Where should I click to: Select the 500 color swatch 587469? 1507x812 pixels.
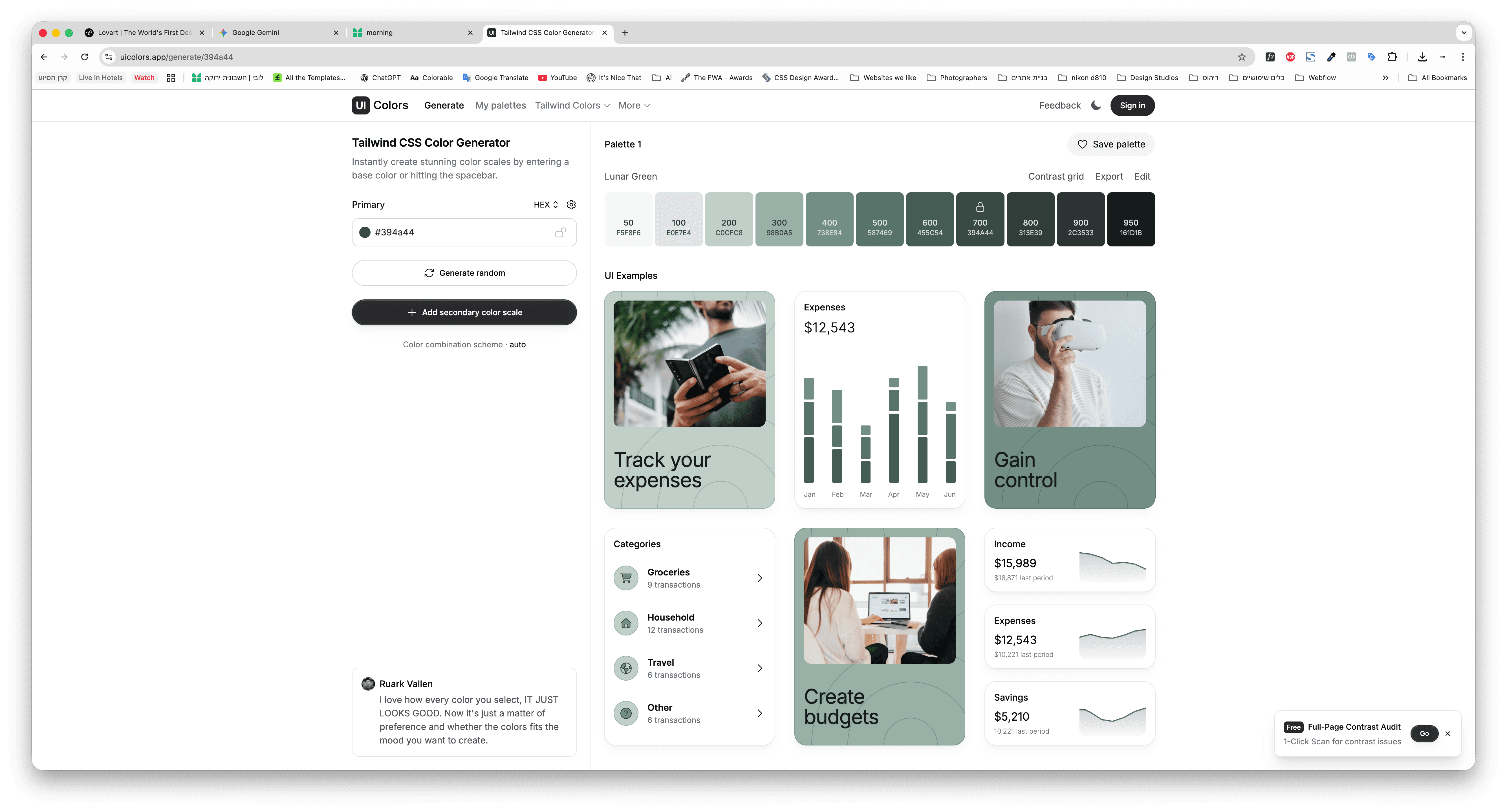(x=879, y=219)
